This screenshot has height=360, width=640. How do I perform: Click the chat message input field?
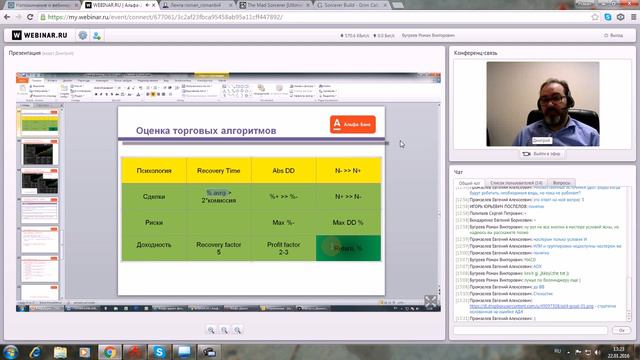click(x=530, y=330)
